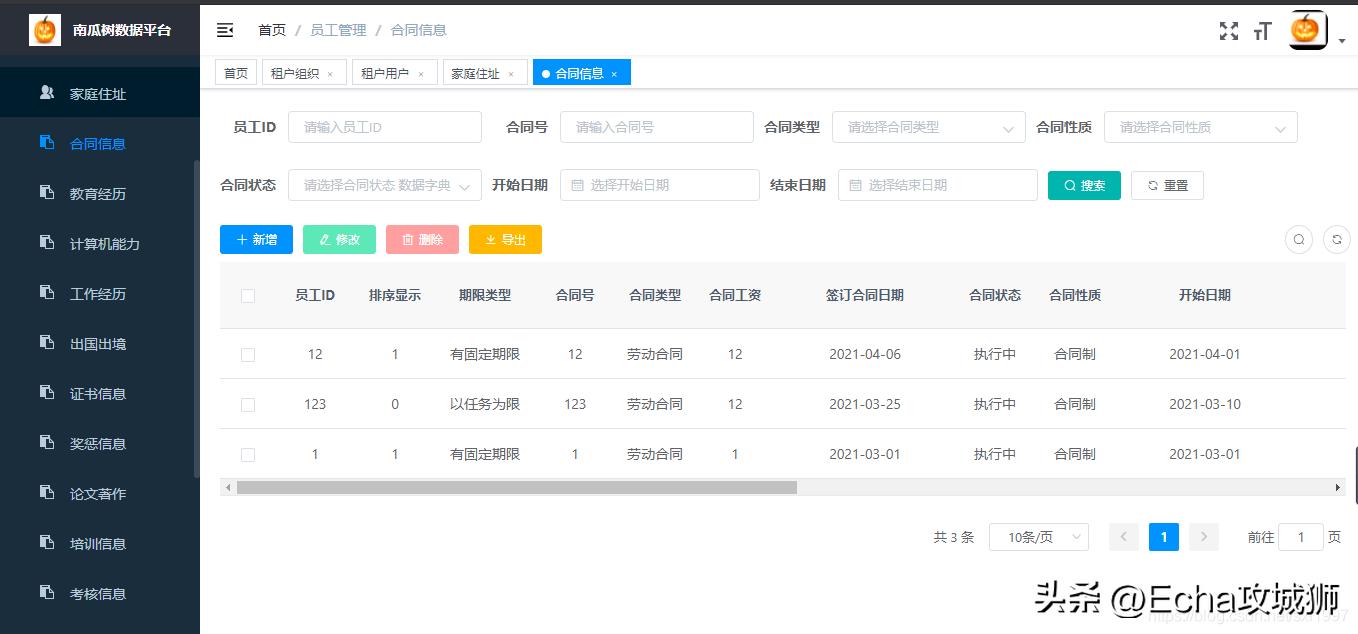
Task: Check the row for 员工ID 12
Action: point(248,354)
